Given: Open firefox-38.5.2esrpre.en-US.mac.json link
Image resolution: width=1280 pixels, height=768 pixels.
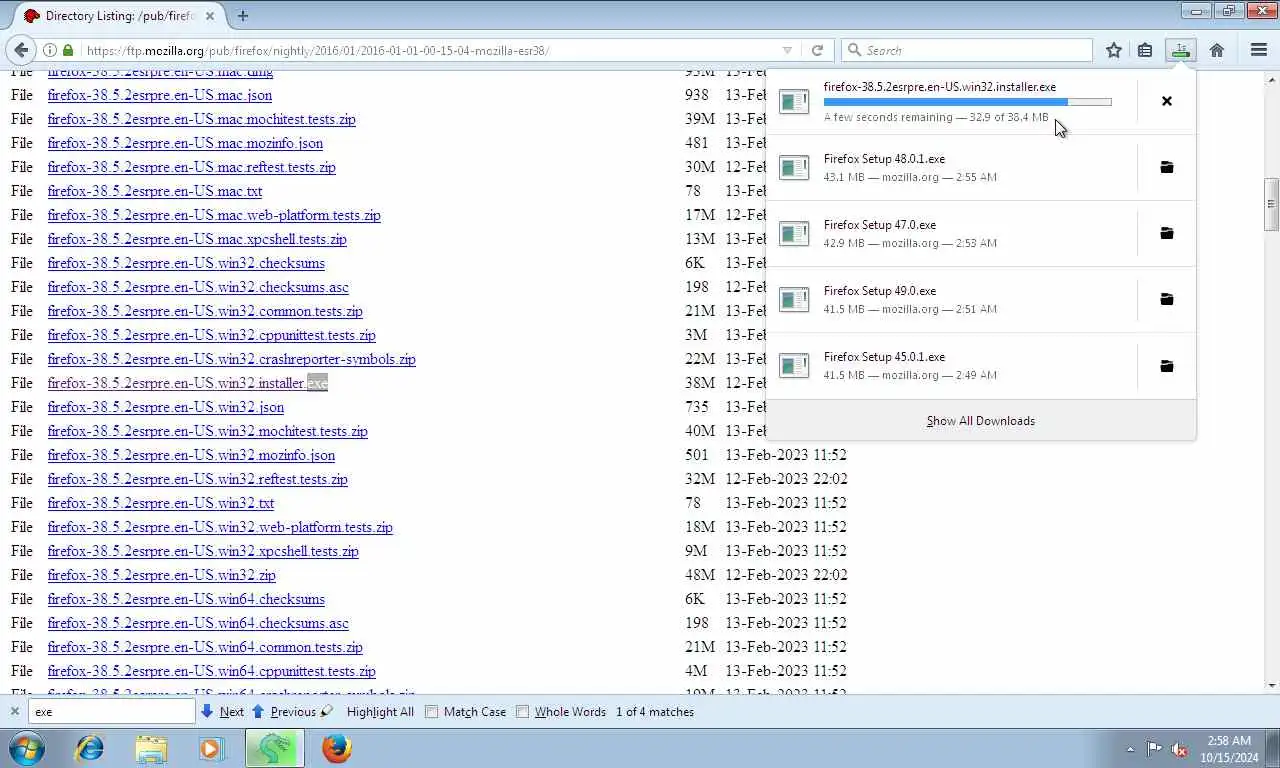Looking at the screenshot, I should click(x=160, y=95).
